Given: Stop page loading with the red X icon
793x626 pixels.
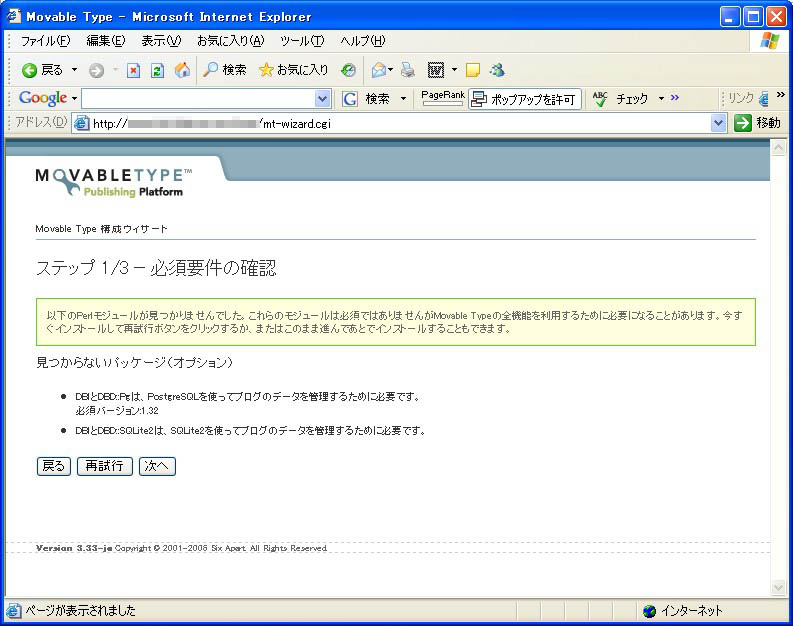Looking at the screenshot, I should tap(134, 70).
